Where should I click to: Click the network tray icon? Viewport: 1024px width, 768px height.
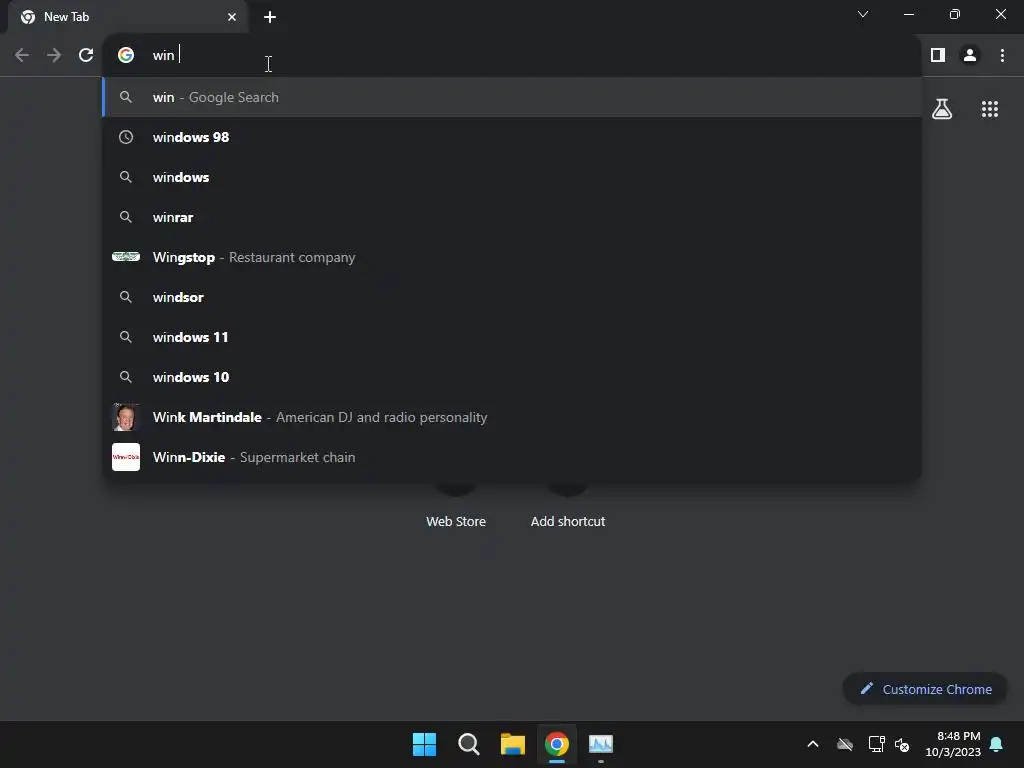coord(876,744)
